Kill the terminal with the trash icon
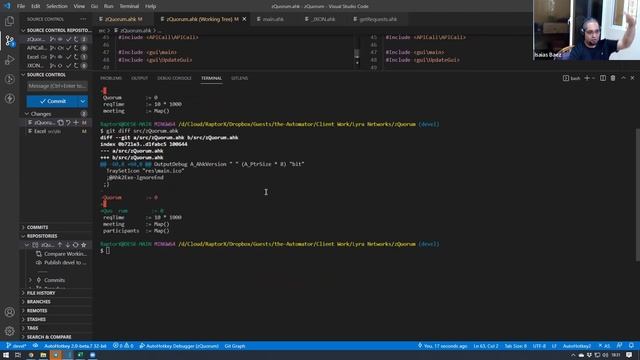640x360 pixels. (613, 78)
